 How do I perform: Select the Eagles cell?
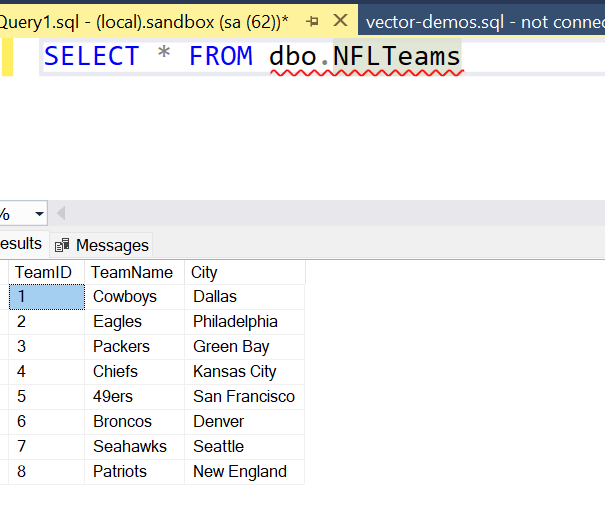coord(135,322)
